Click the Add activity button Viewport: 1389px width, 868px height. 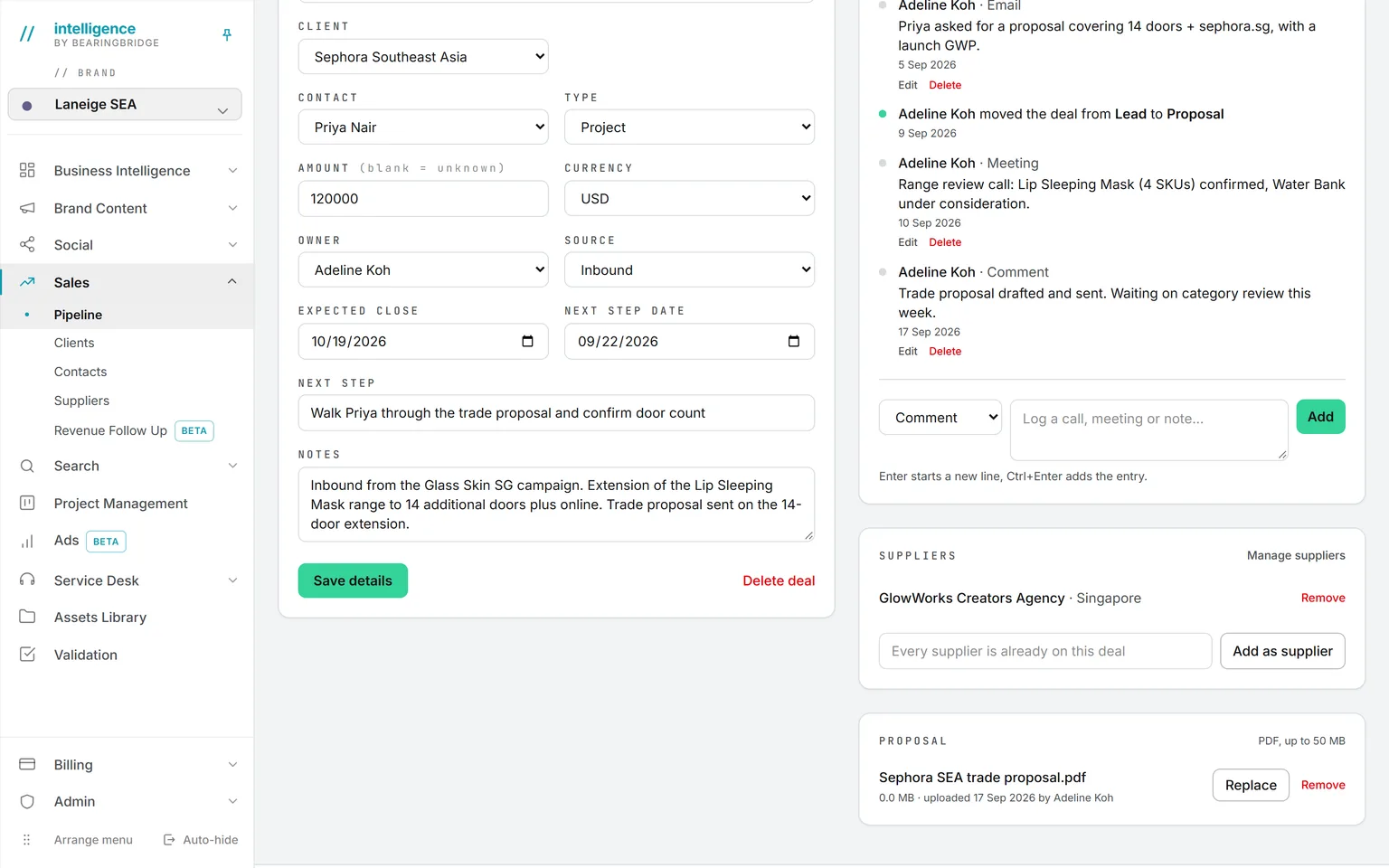click(1320, 417)
